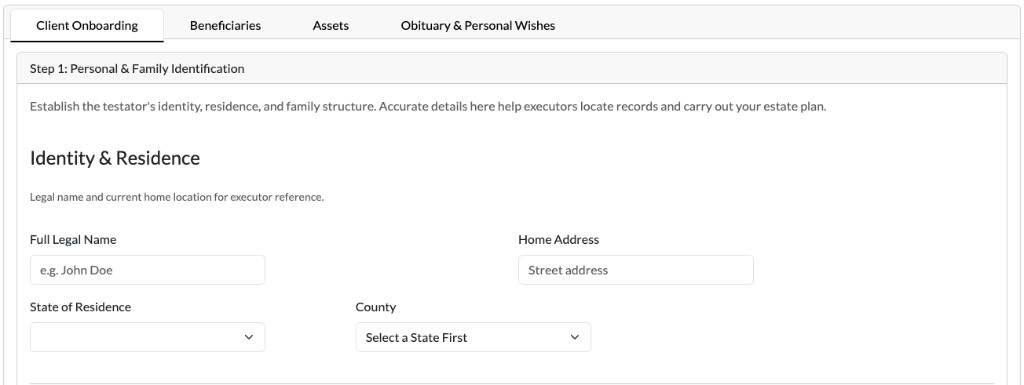Click the State of Residence chevron arrow

(x=249, y=337)
